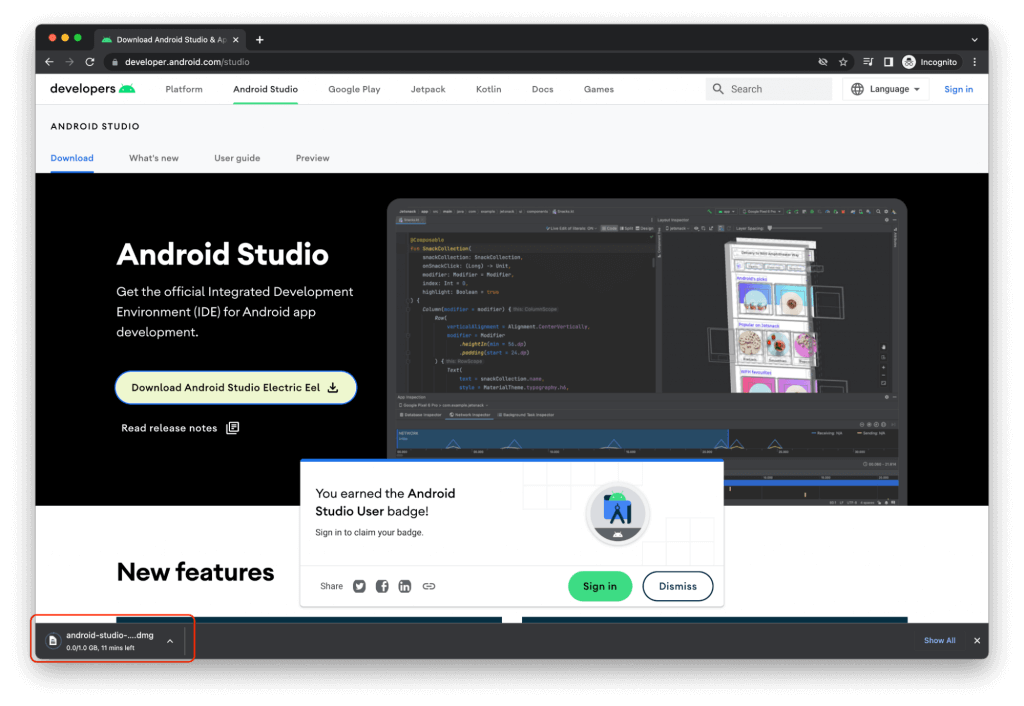Reload the current page

90,61
